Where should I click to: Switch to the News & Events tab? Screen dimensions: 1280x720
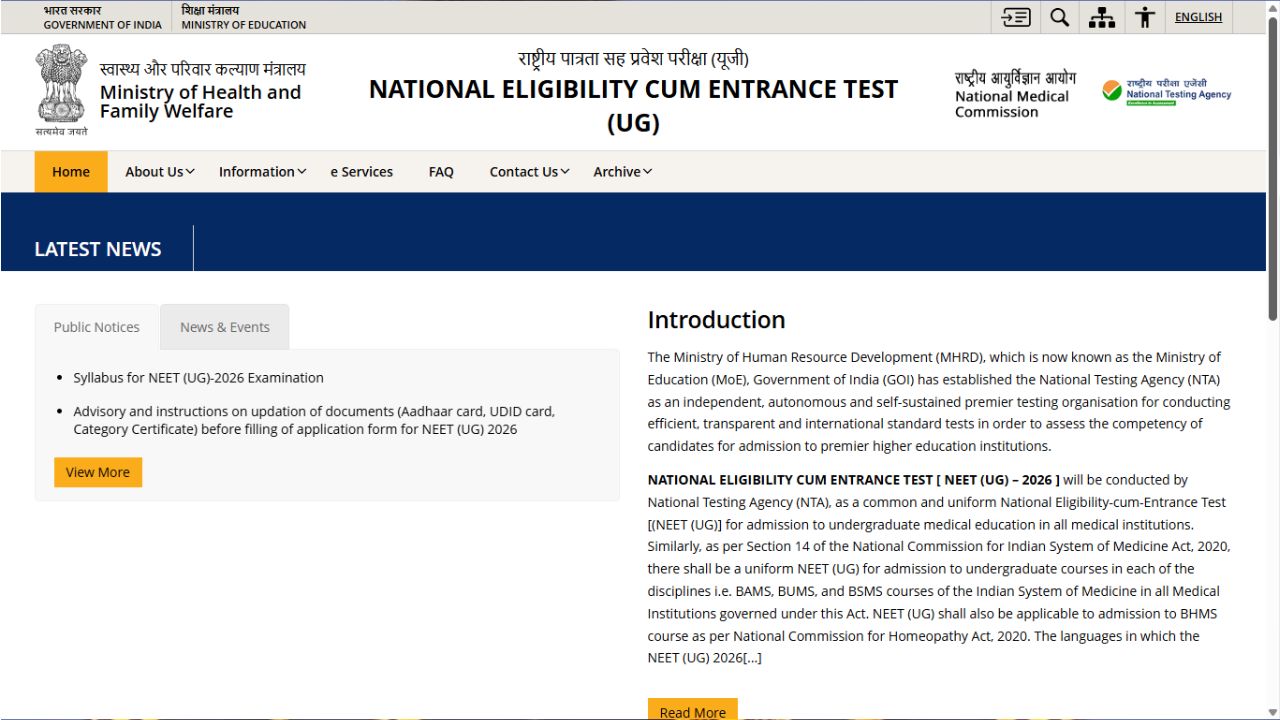coord(225,327)
